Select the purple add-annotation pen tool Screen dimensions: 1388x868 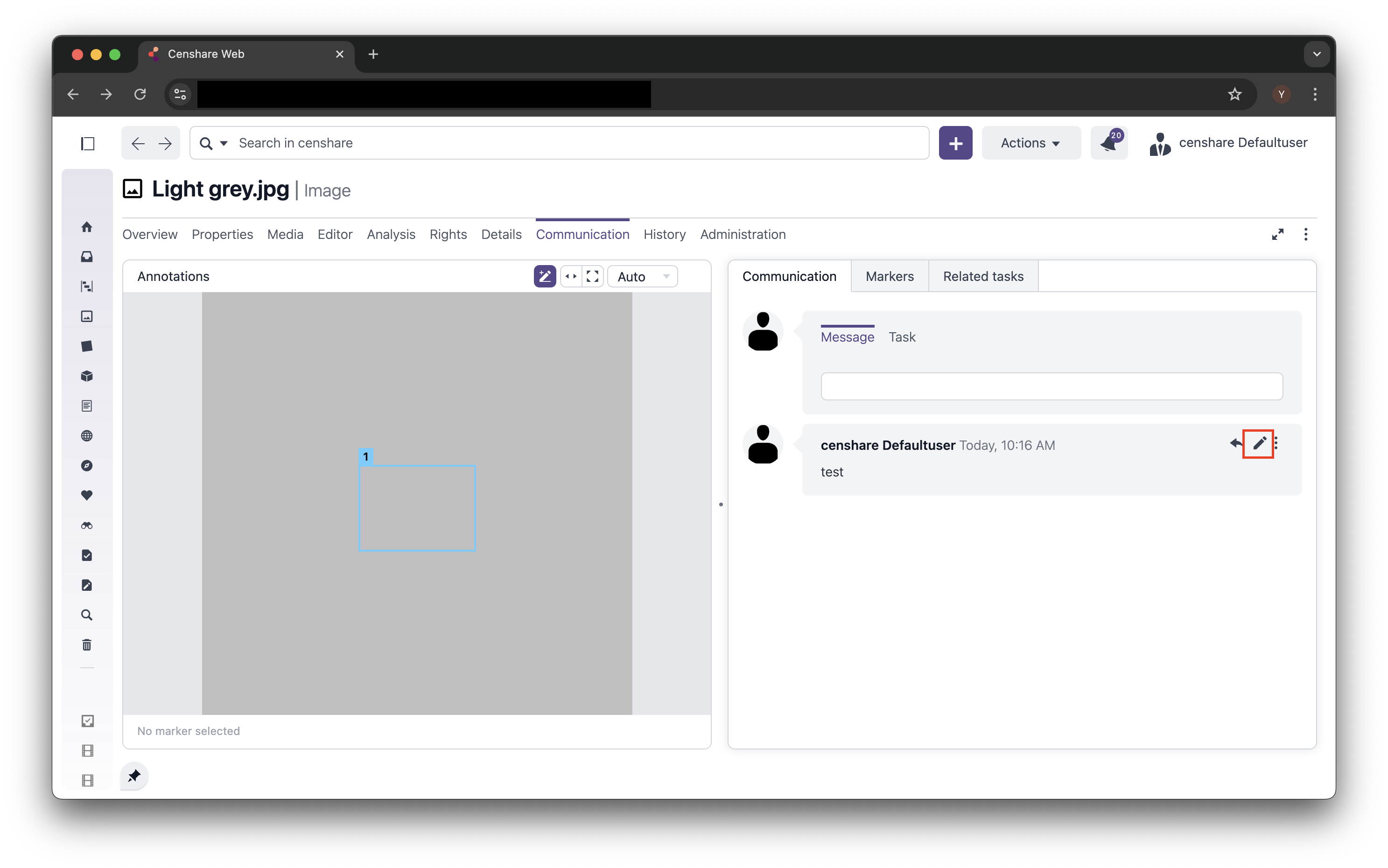[x=545, y=276]
